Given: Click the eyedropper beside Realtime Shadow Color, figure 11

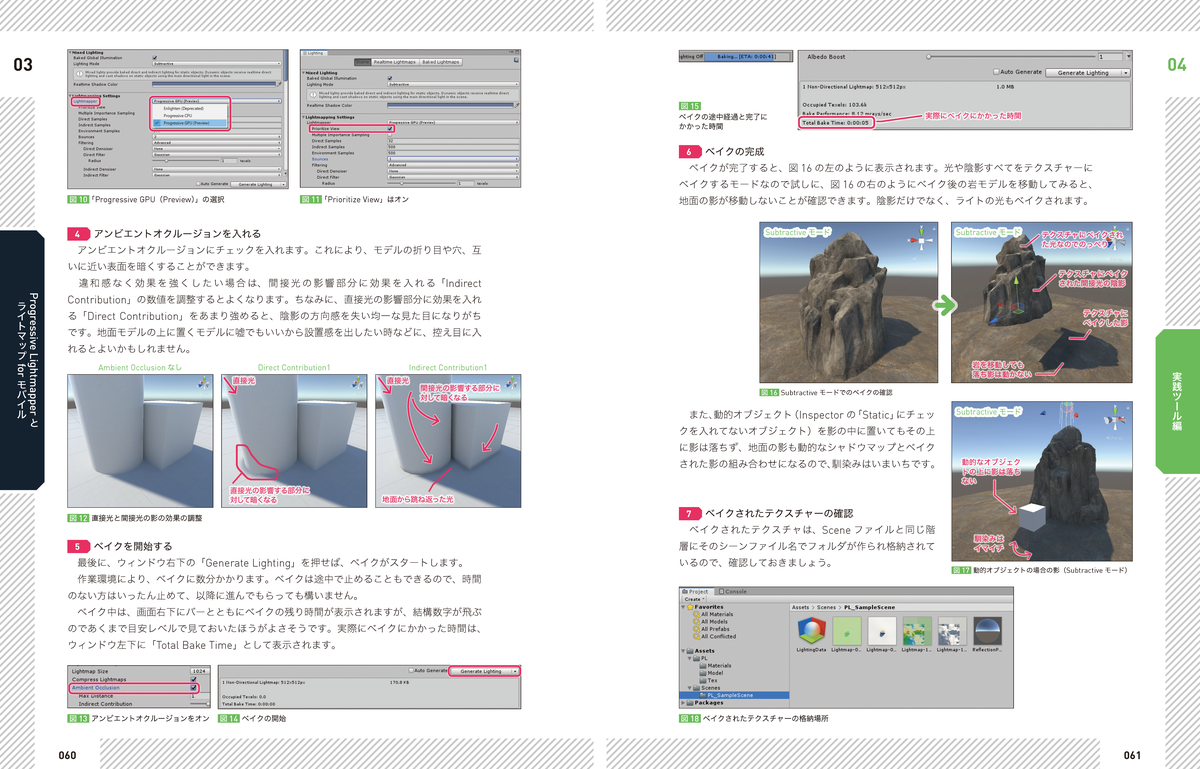Looking at the screenshot, I should [x=517, y=105].
